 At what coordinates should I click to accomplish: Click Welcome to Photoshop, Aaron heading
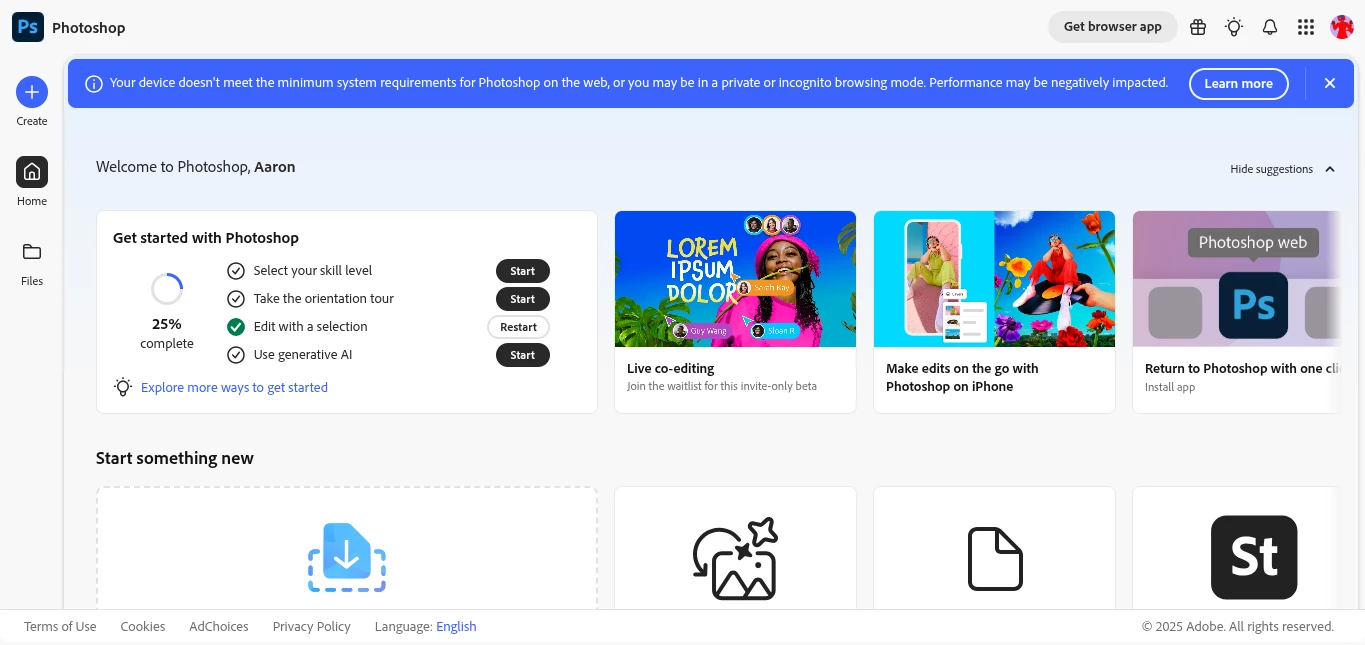(x=196, y=167)
